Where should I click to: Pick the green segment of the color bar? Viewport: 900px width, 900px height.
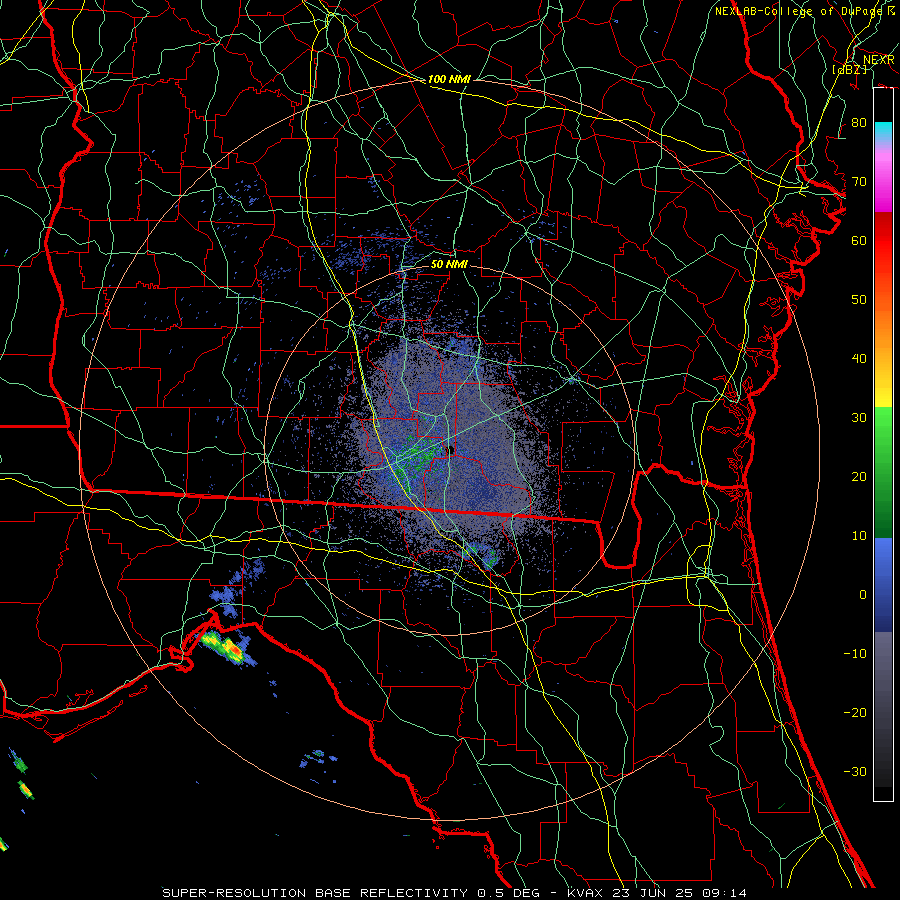click(x=883, y=472)
